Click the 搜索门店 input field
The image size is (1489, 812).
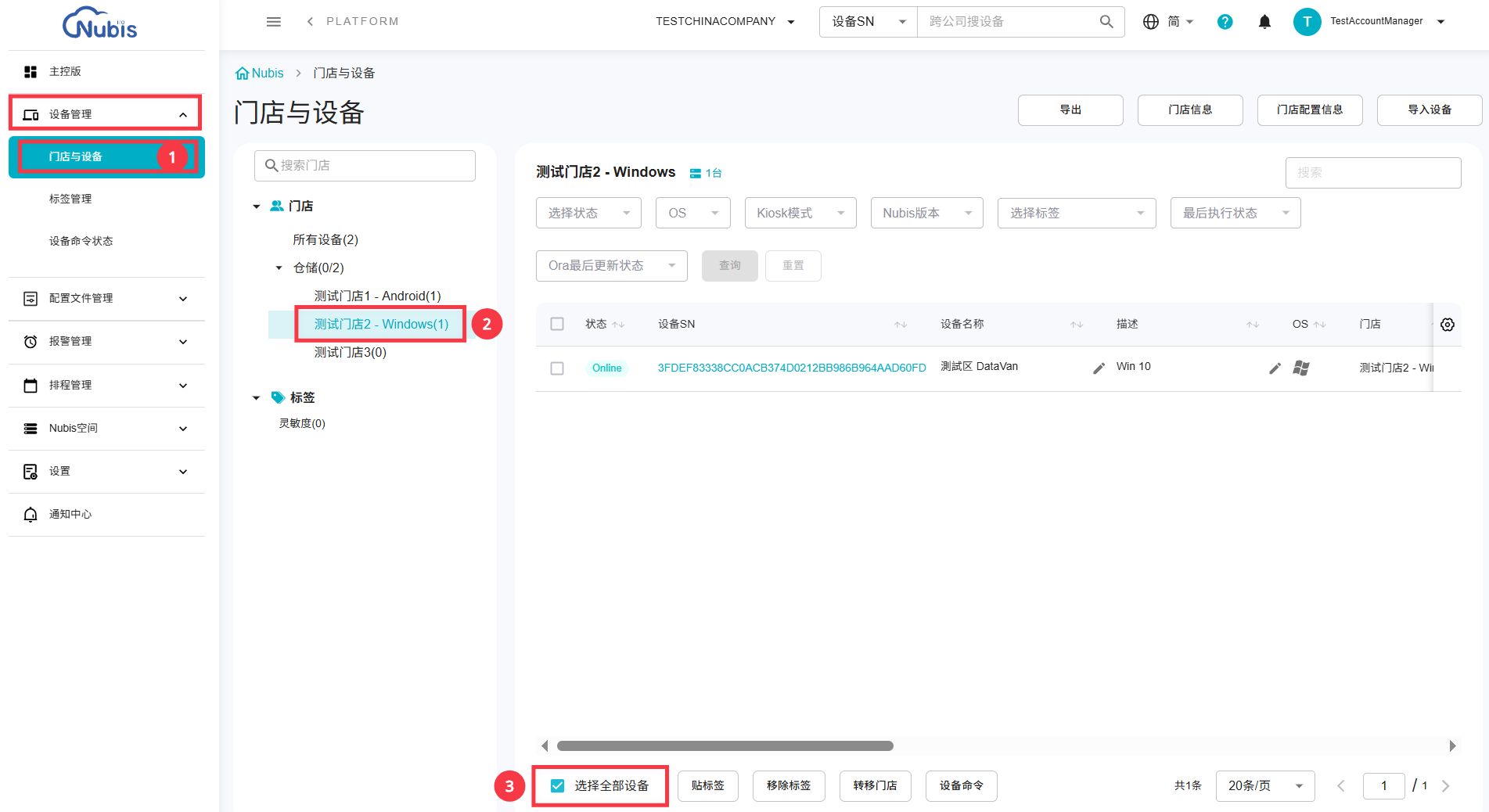pos(365,166)
